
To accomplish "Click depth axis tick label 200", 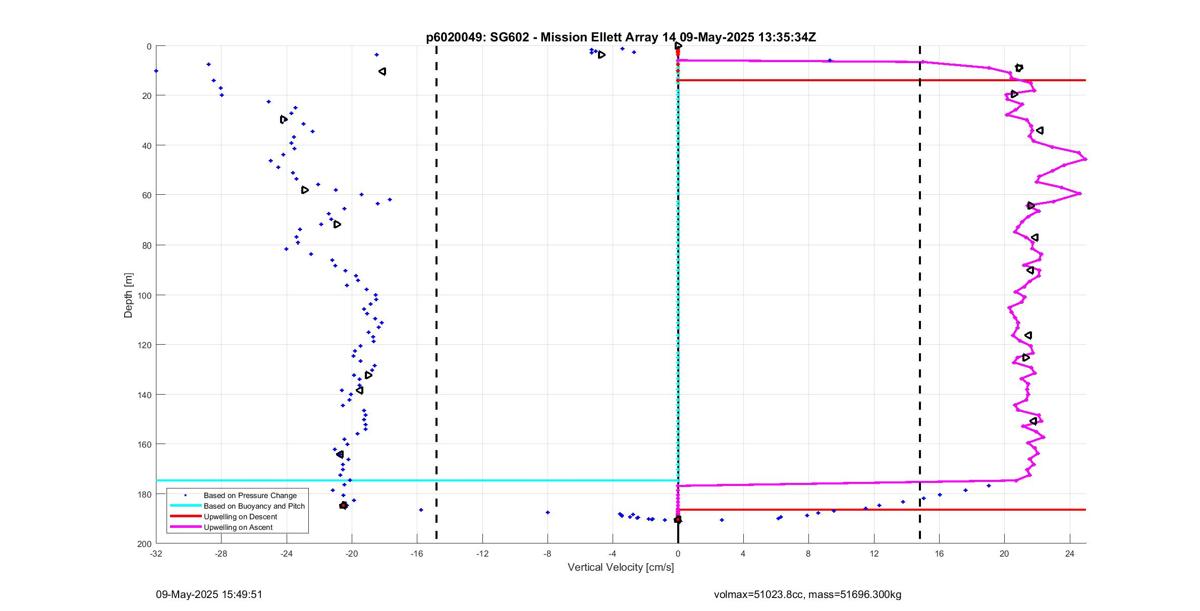I will point(144,544).
